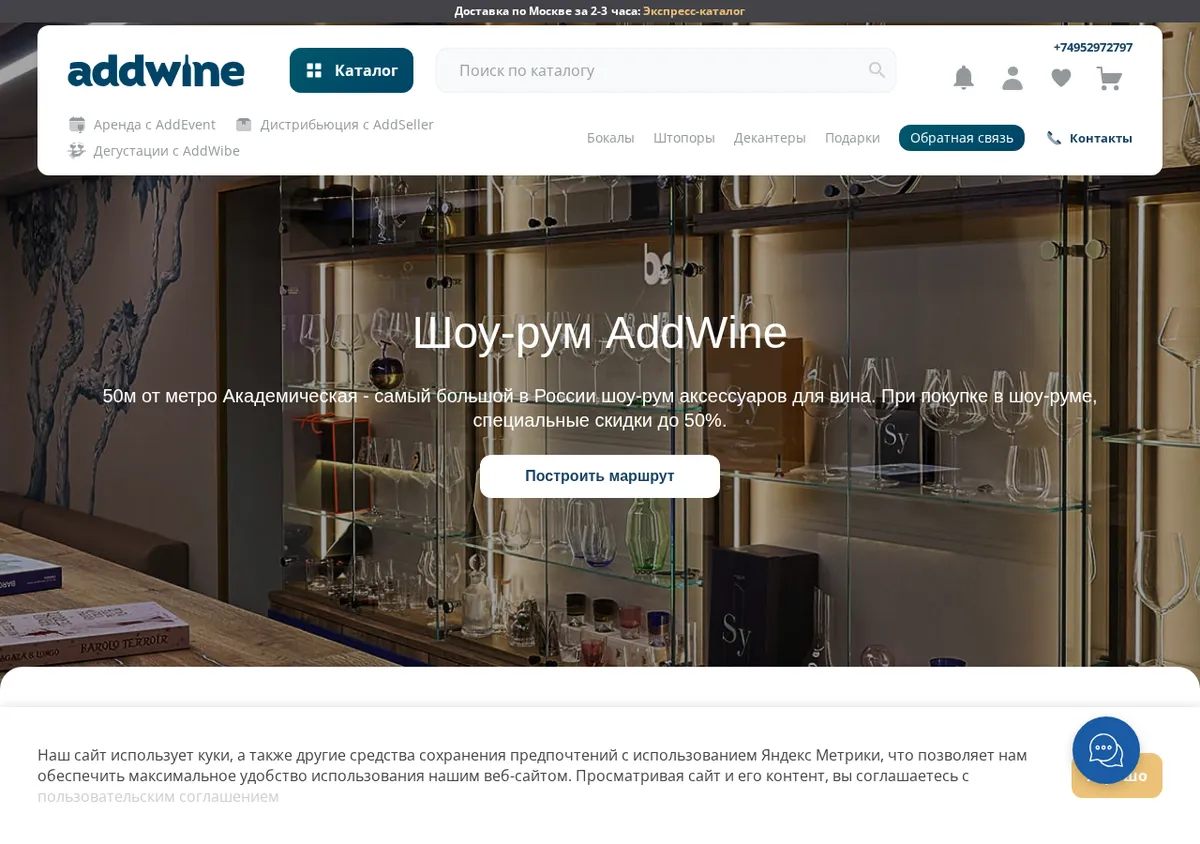Open the Подарки category
Image resolution: width=1200 pixels, height=844 pixels.
coord(852,138)
